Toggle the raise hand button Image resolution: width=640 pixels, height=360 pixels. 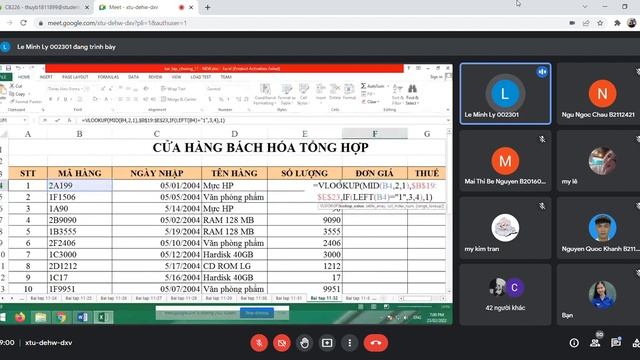pos(304,343)
